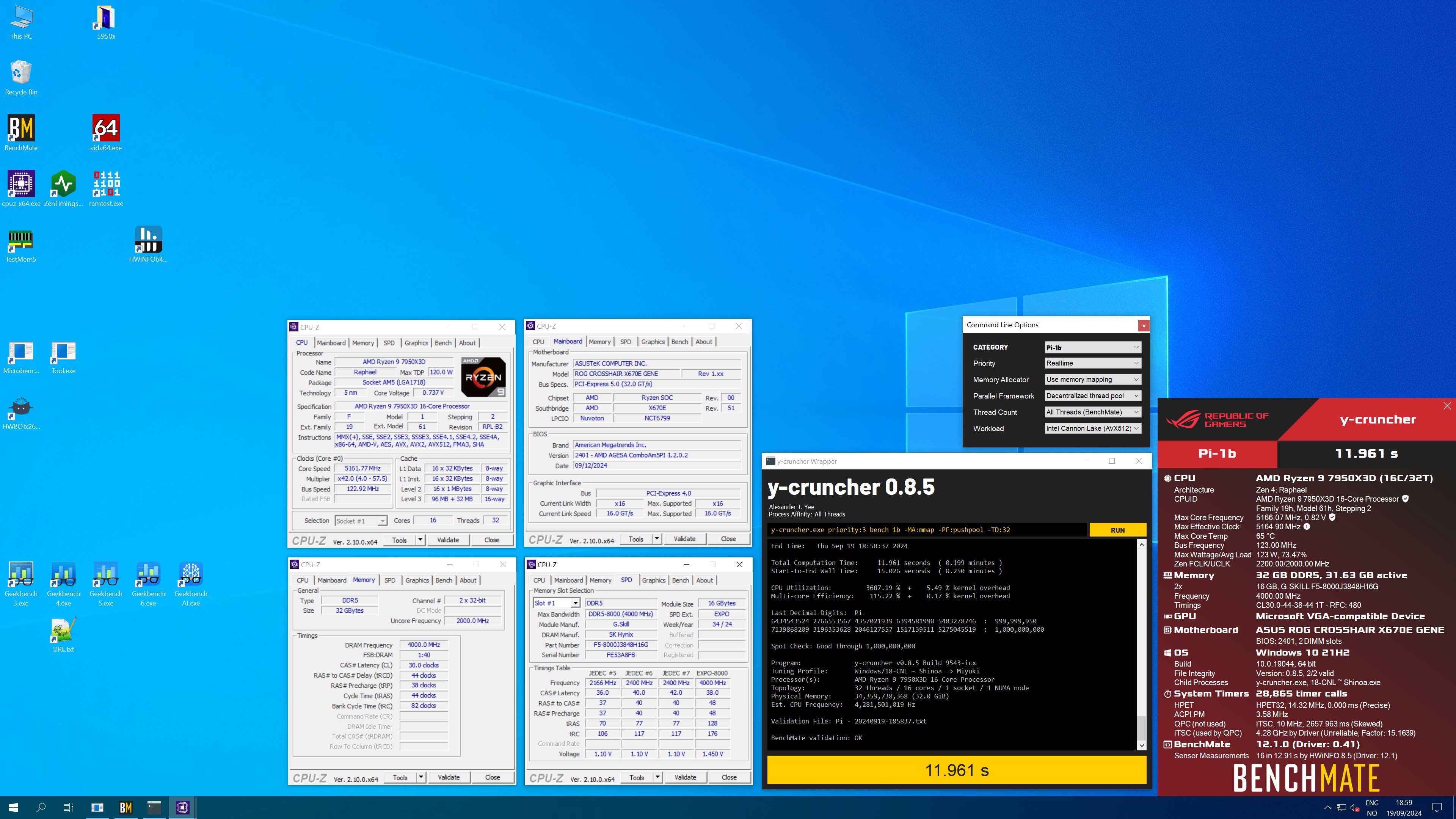
Task: Open the ramtest.exe desktop icon
Action: [x=106, y=189]
